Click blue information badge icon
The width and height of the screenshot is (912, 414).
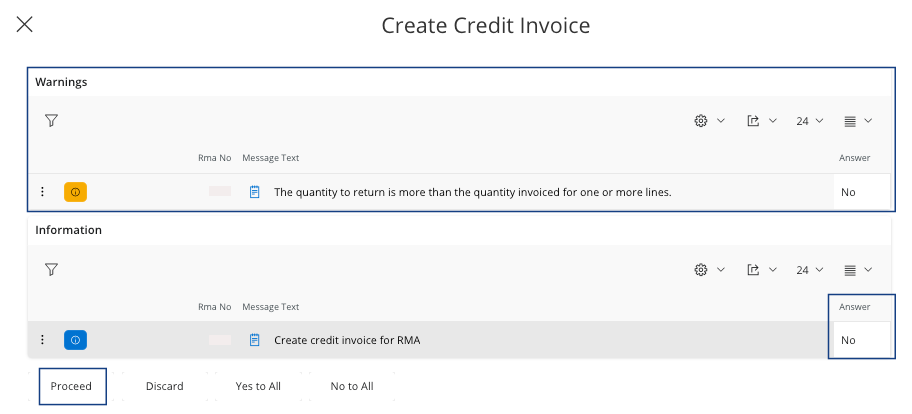pyautogui.click(x=75, y=340)
